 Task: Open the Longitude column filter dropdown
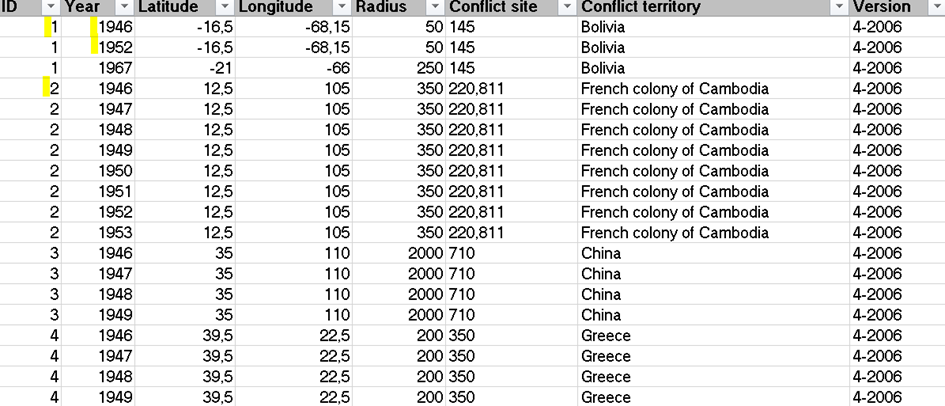point(343,8)
